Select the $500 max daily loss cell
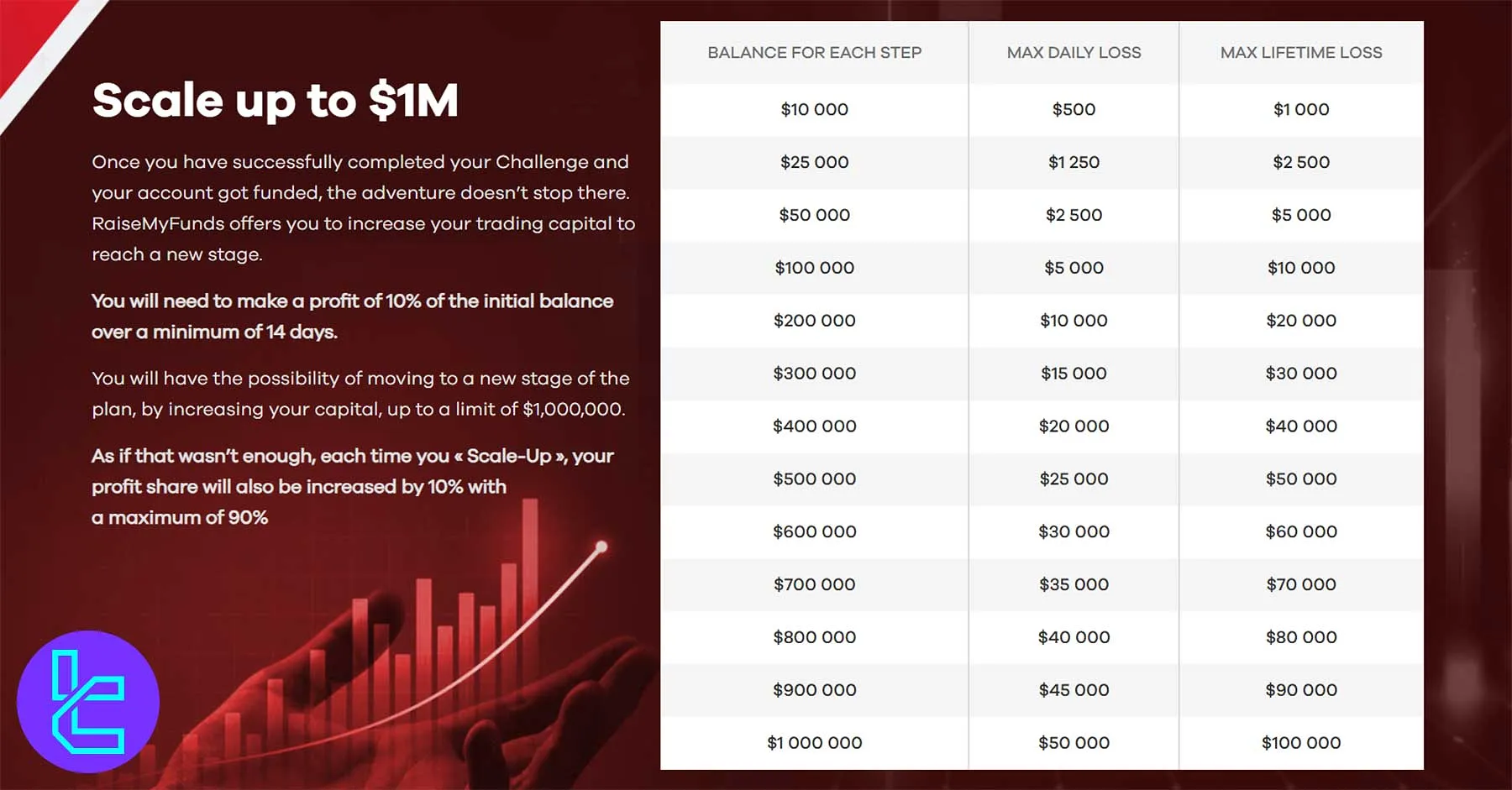The height and width of the screenshot is (790, 1512). pyautogui.click(x=1074, y=109)
